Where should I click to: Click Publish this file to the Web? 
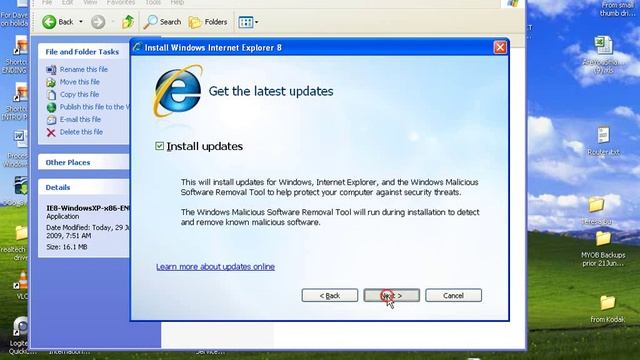[94, 107]
